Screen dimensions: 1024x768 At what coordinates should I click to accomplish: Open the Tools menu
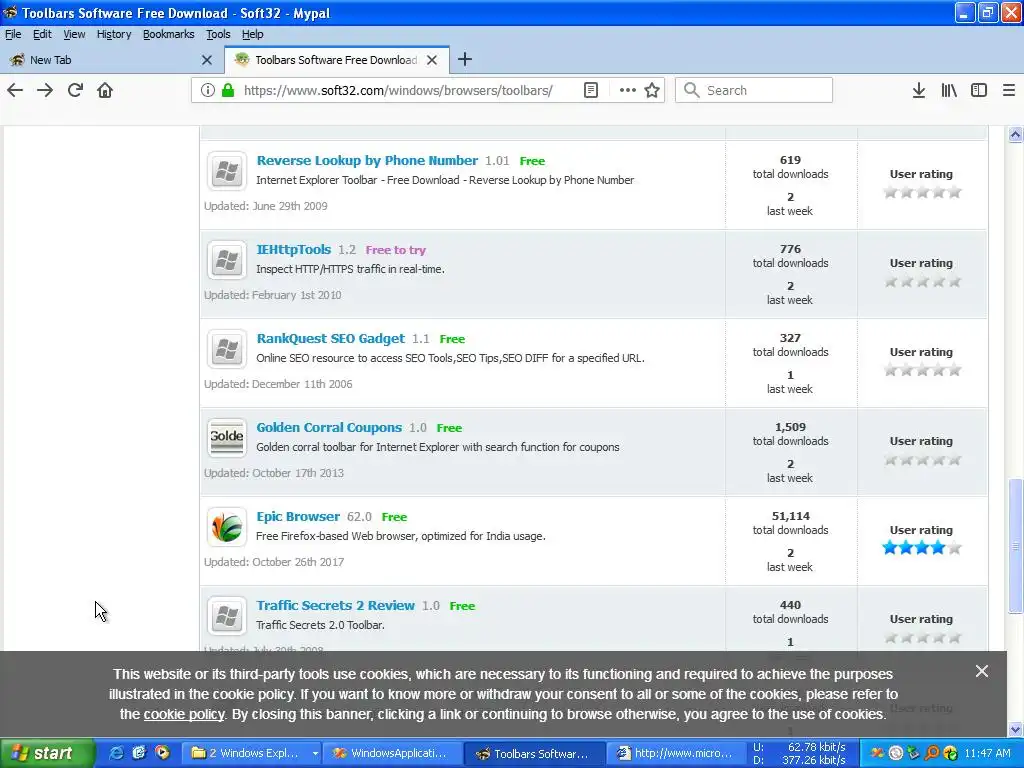click(218, 34)
